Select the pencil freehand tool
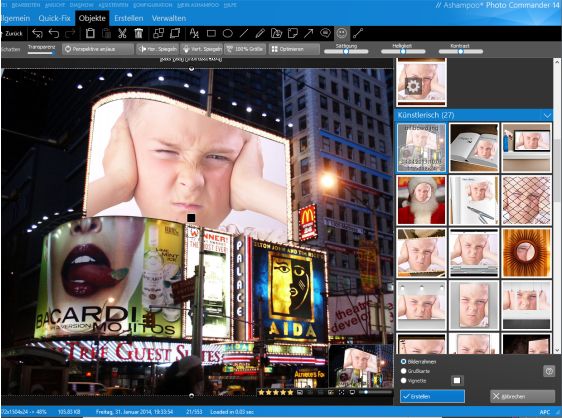562x418 pixels. (260, 33)
